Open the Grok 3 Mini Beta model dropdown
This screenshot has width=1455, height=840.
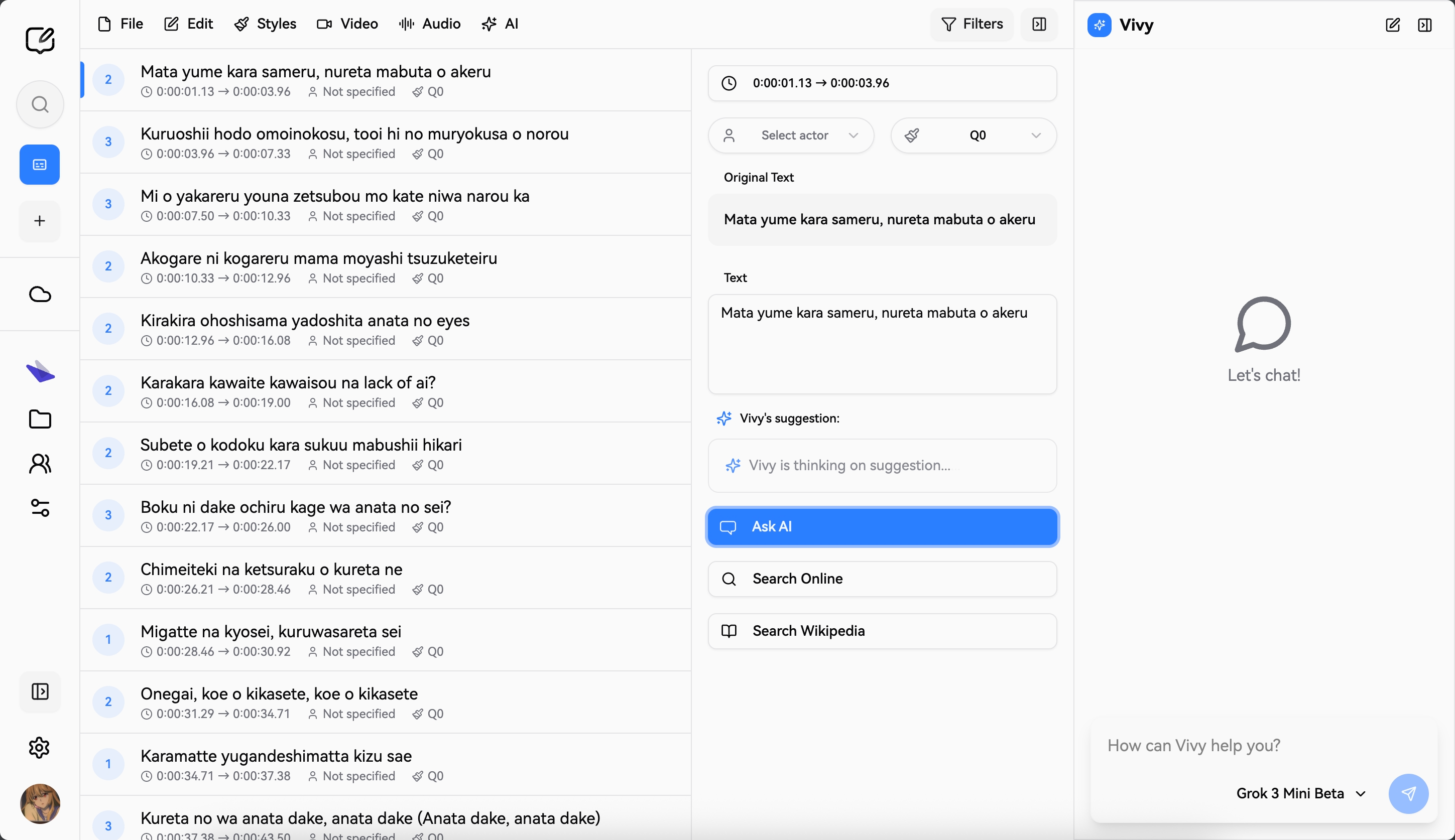(1301, 793)
